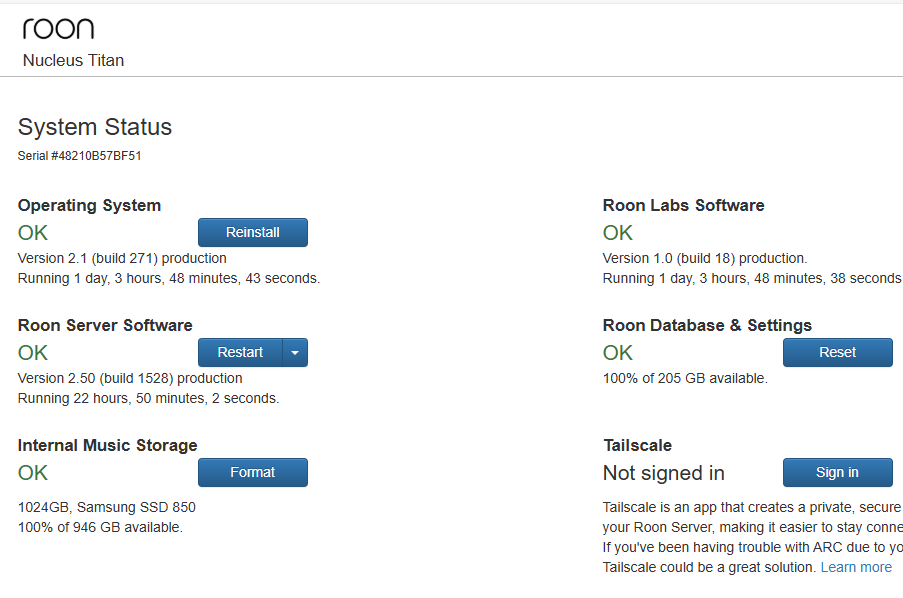Click the Operating System heading
The height and width of the screenshot is (598, 903).
click(x=89, y=205)
